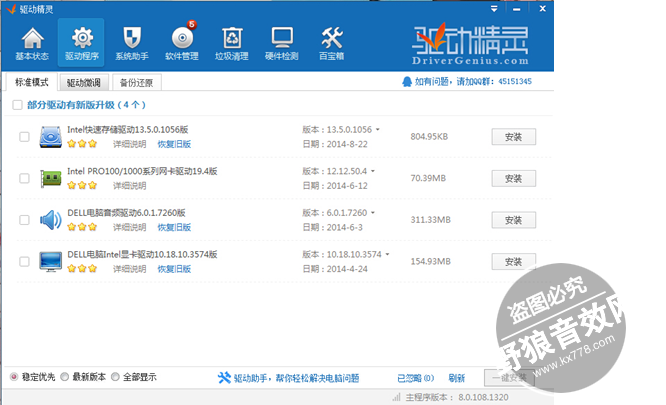Click the monitor icon for DELL电脑Intel显卡驱动

pyautogui.click(x=51, y=262)
